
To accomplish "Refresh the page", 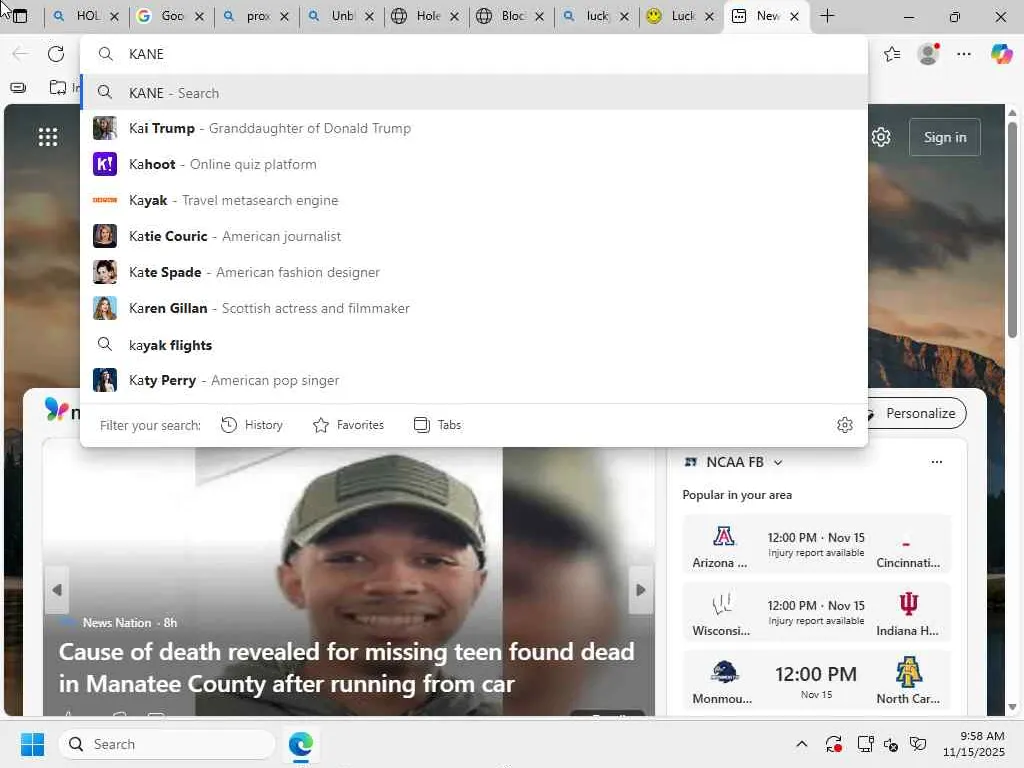I will click(56, 54).
